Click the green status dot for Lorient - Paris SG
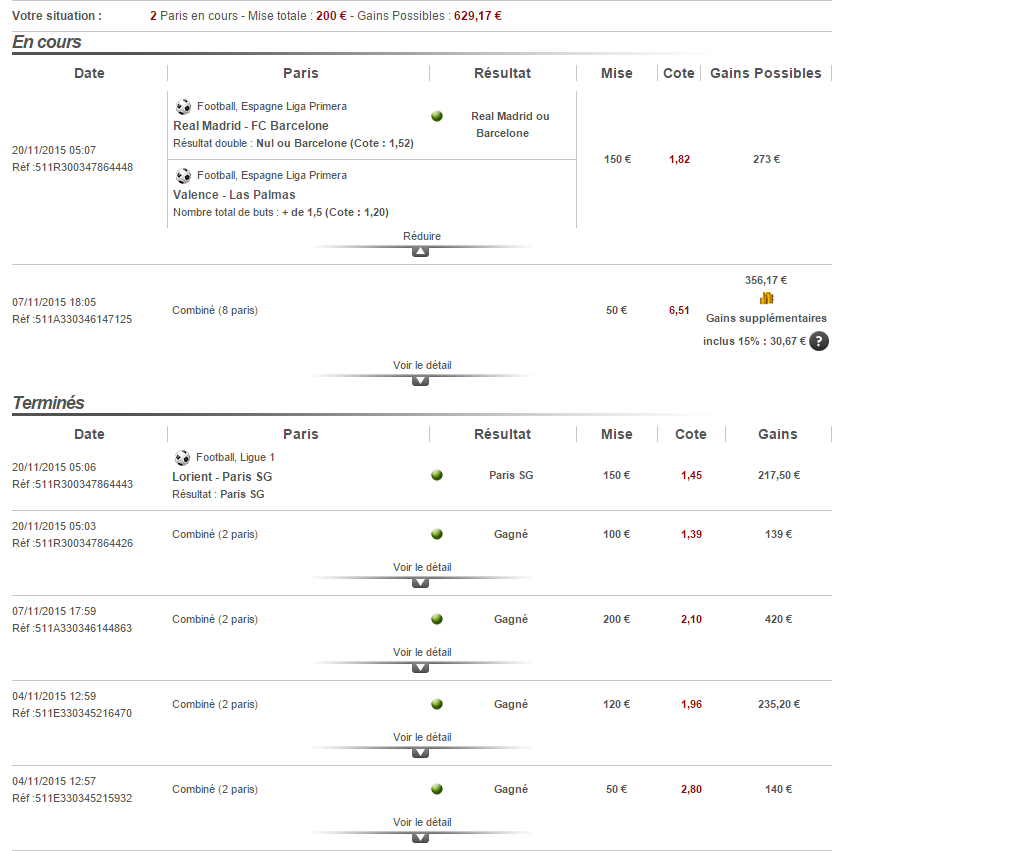Image resolution: width=1019 pixels, height=851 pixels. pyautogui.click(x=437, y=475)
